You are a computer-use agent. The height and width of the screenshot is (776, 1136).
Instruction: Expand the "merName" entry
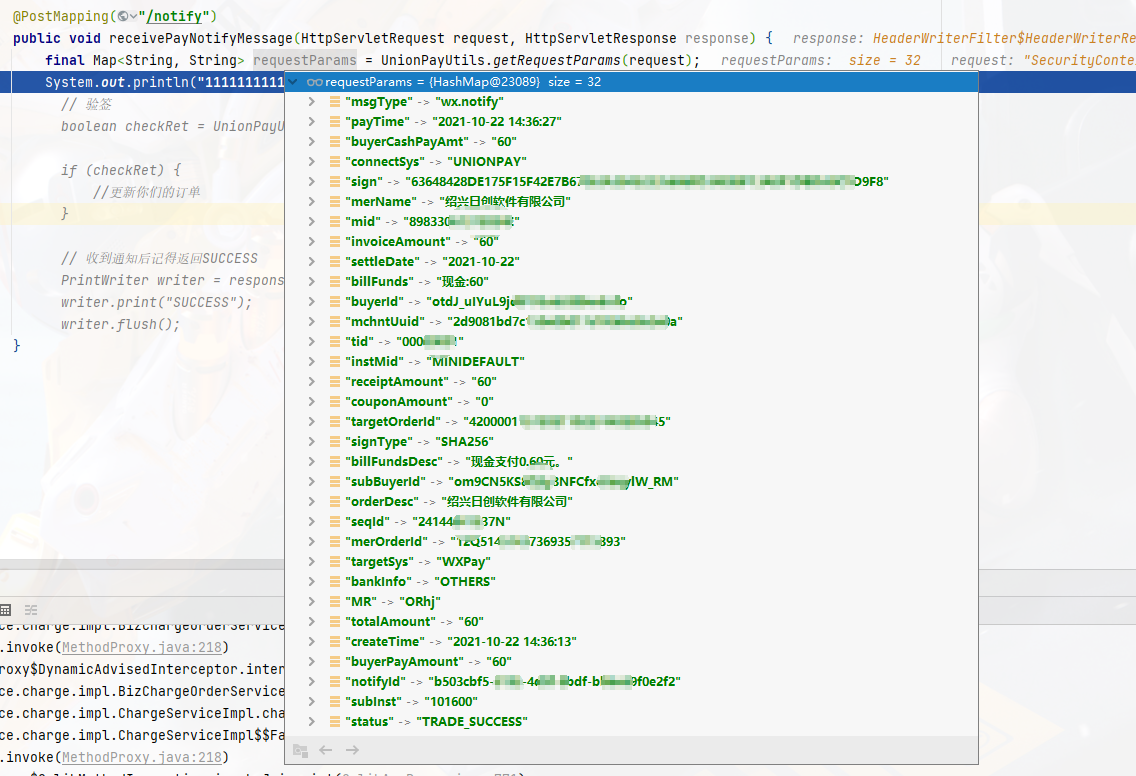point(312,201)
